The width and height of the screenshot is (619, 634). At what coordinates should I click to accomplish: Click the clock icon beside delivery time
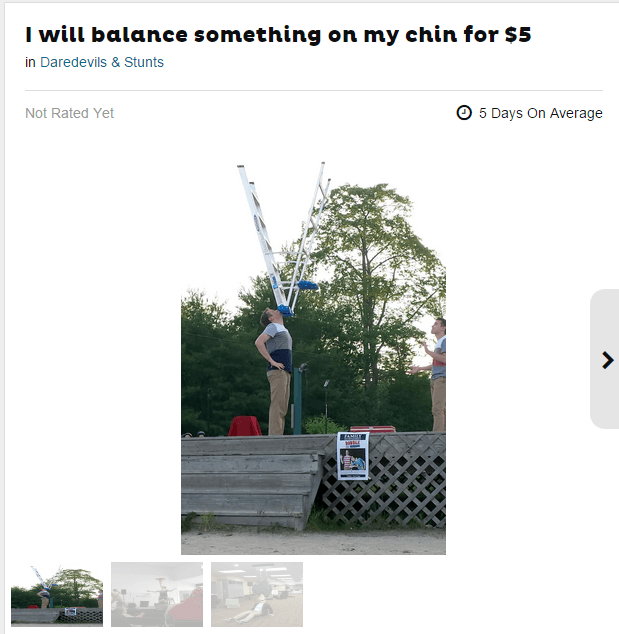point(464,113)
